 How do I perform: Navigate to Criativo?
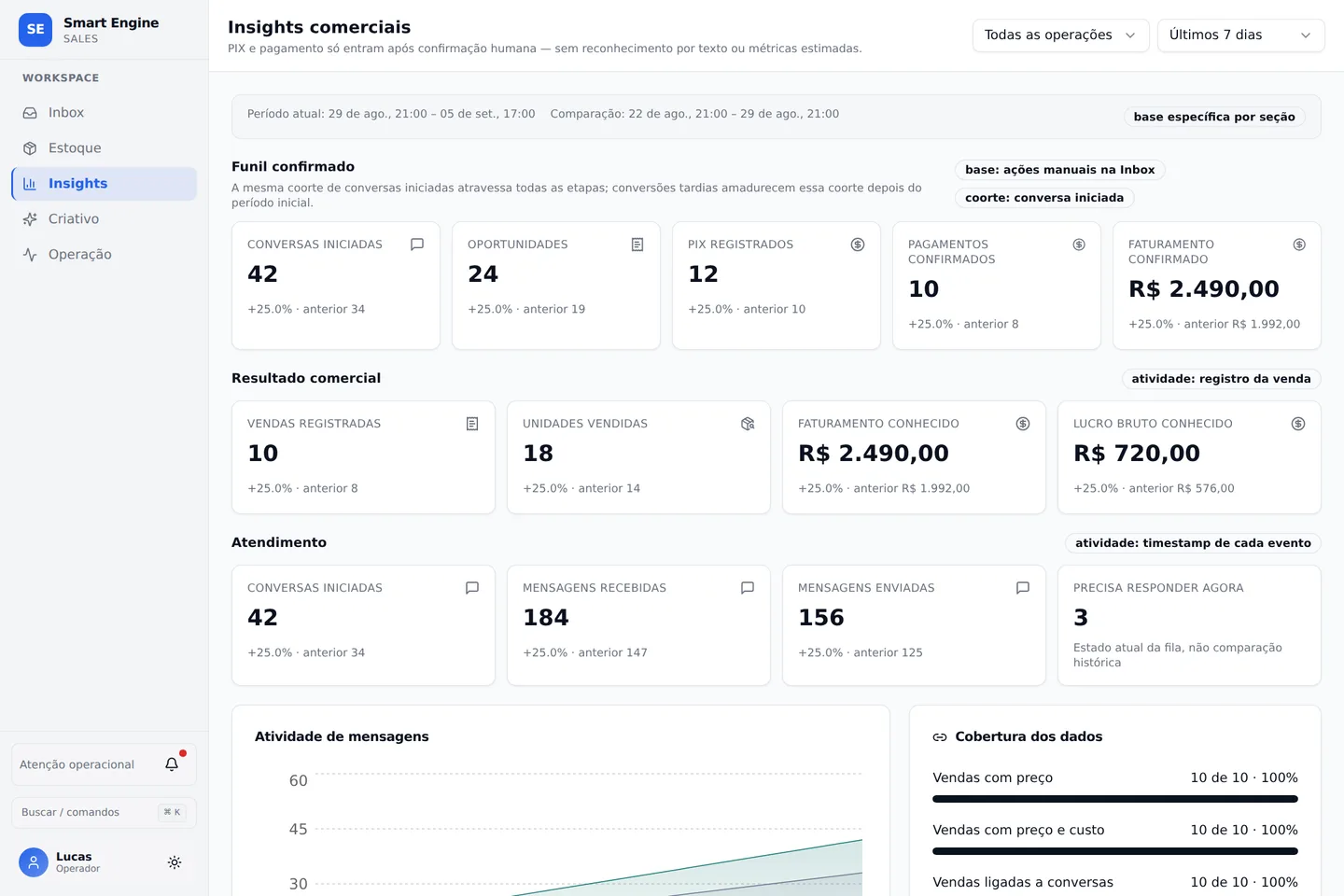click(104, 219)
